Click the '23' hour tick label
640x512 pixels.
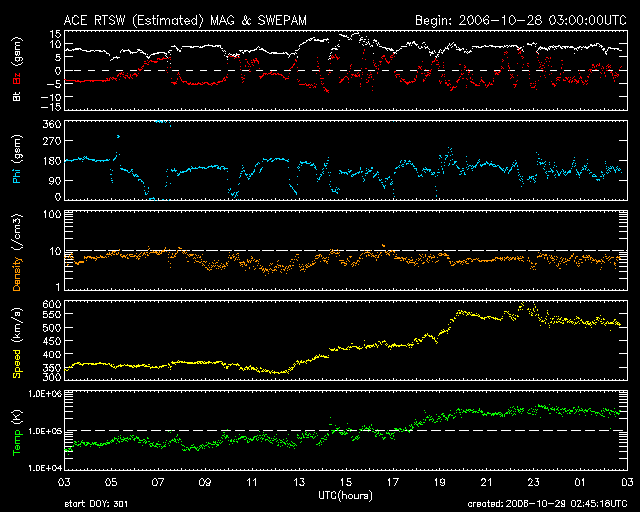click(533, 483)
